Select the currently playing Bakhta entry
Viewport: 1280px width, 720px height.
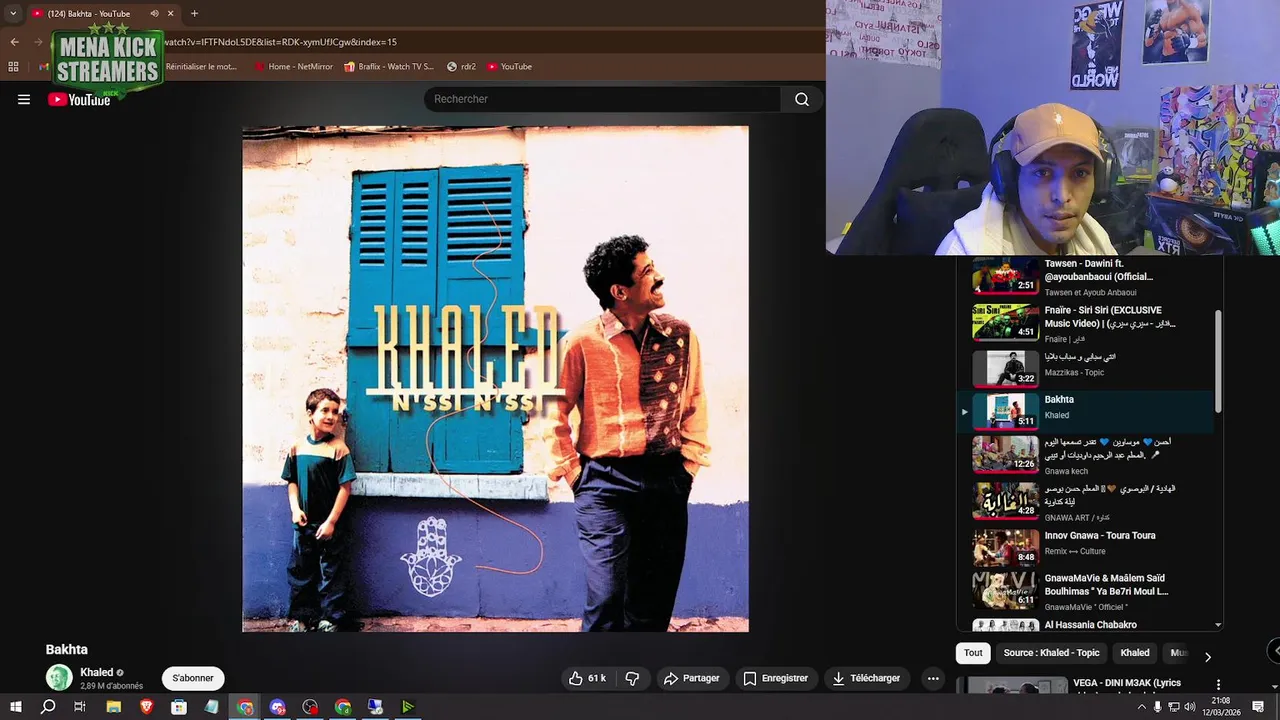pos(1086,411)
